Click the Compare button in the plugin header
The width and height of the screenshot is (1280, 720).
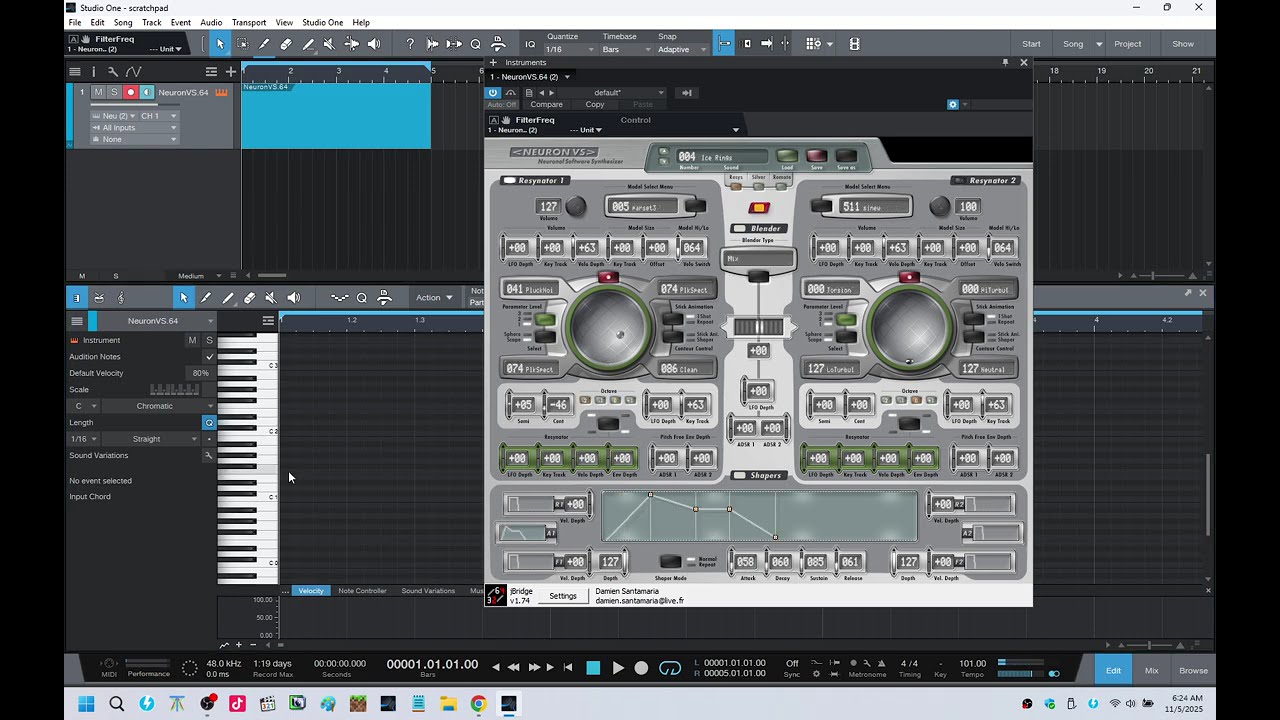coord(546,105)
